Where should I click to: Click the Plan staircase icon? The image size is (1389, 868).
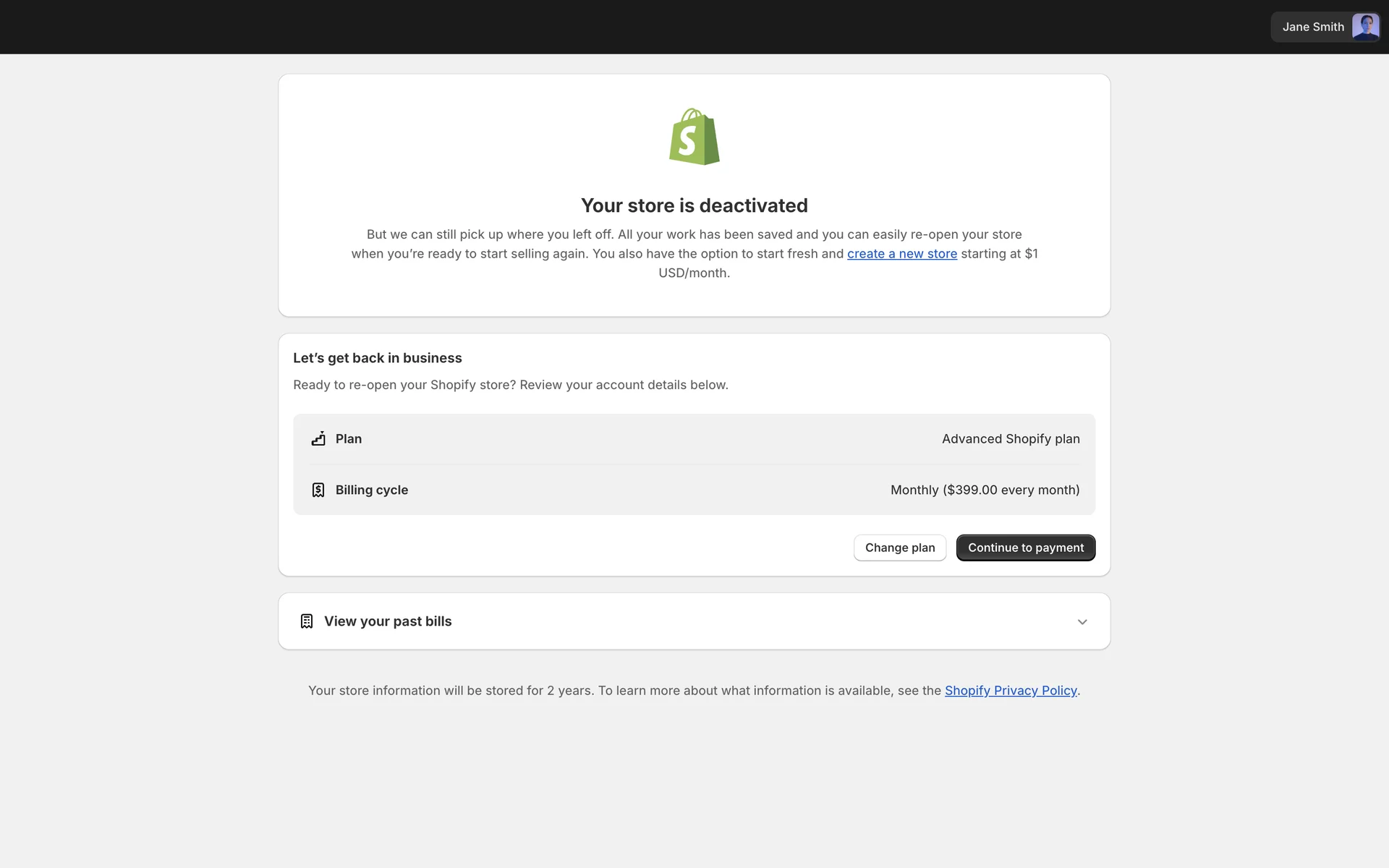(318, 439)
